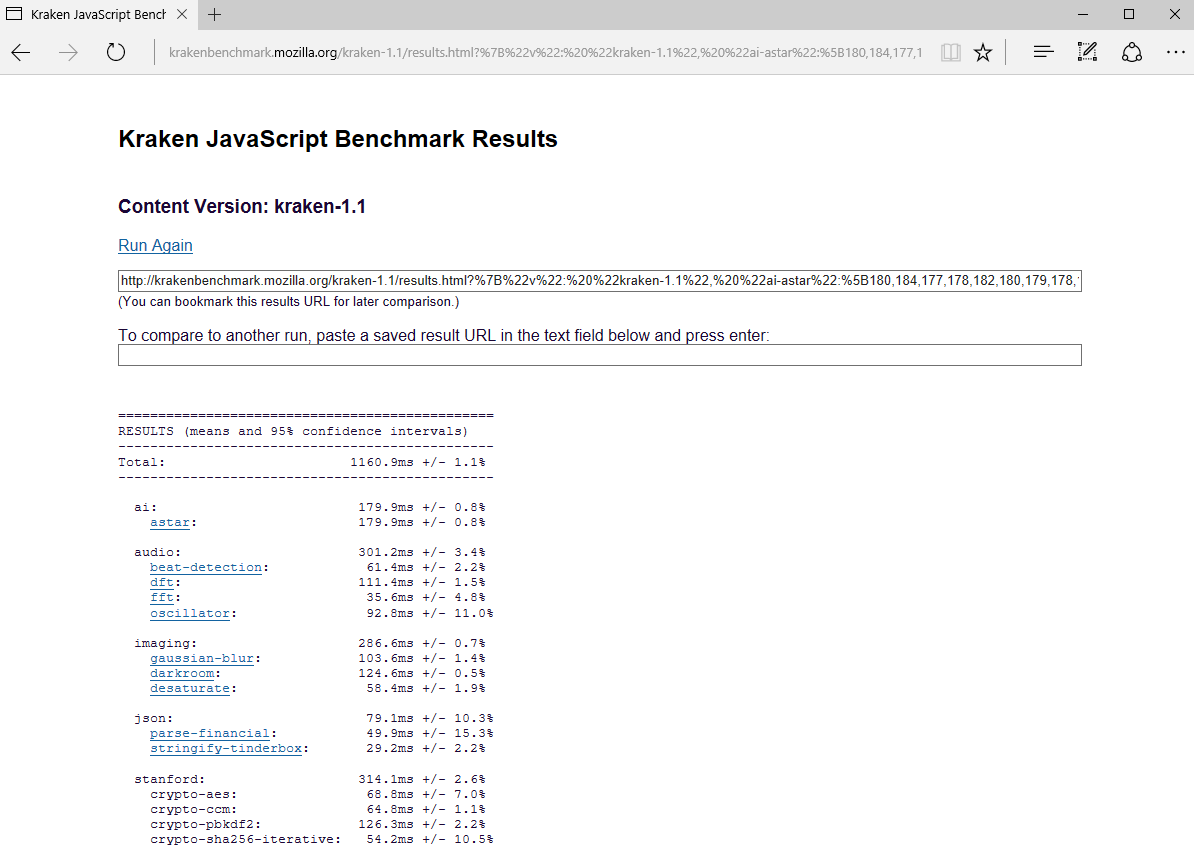
Task: Click the 'Kraken JavaScript Benchmark Results' title
Action: (338, 139)
